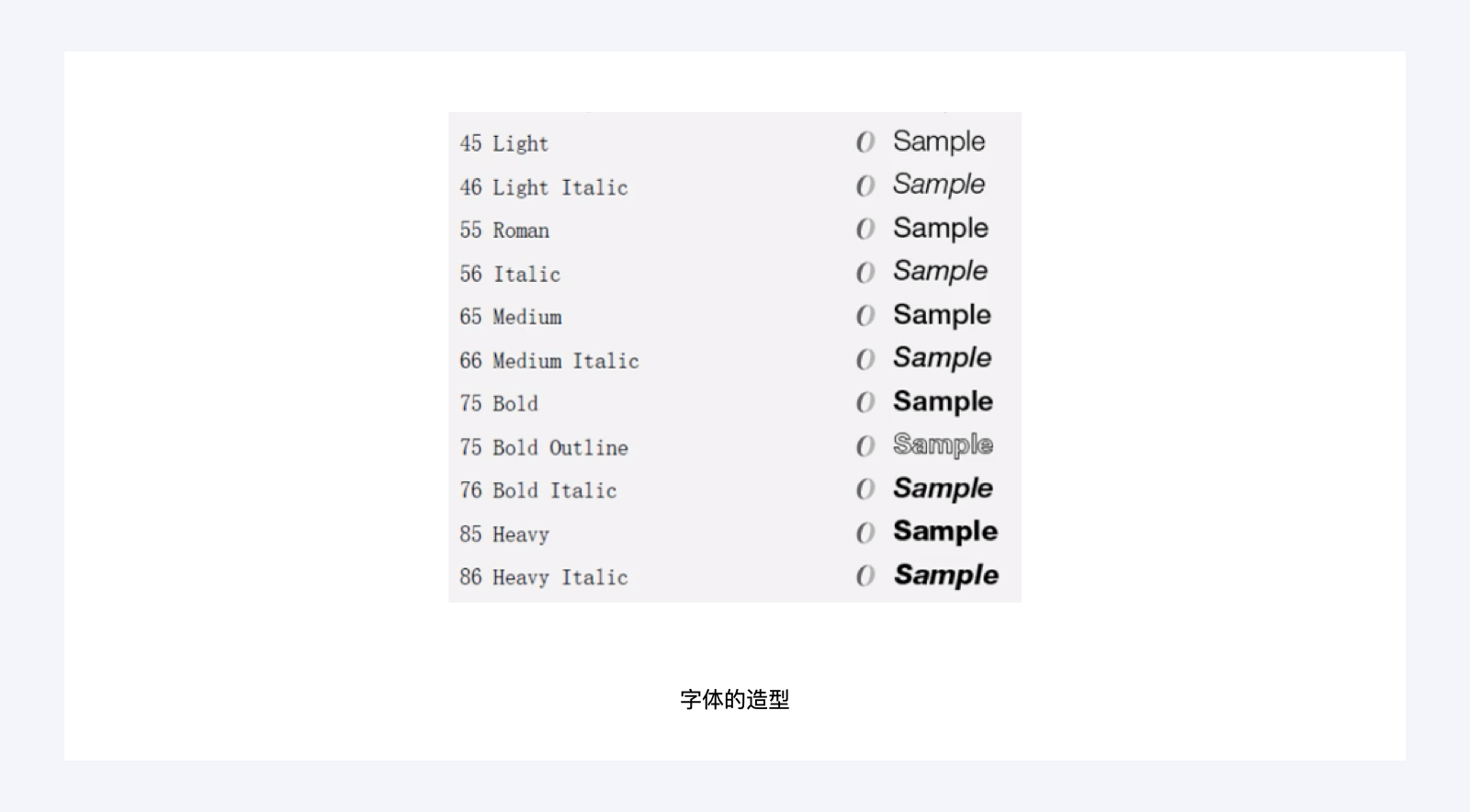This screenshot has height=812, width=1470.
Task: Click the OpenType icon beside 75 Bold
Action: click(x=865, y=402)
